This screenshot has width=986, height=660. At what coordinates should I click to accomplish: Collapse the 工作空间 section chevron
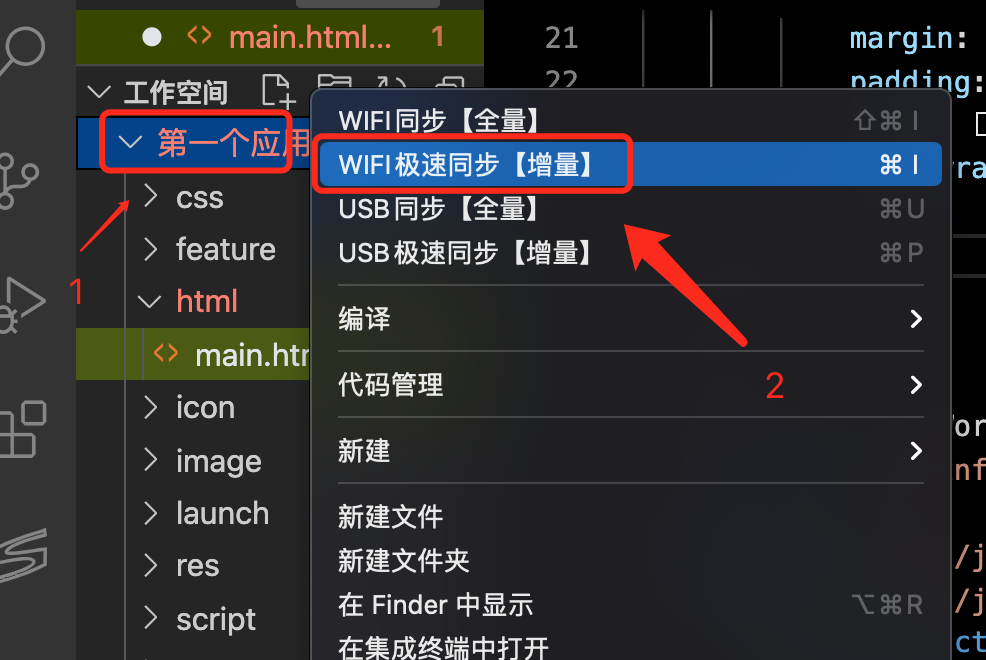tap(99, 92)
